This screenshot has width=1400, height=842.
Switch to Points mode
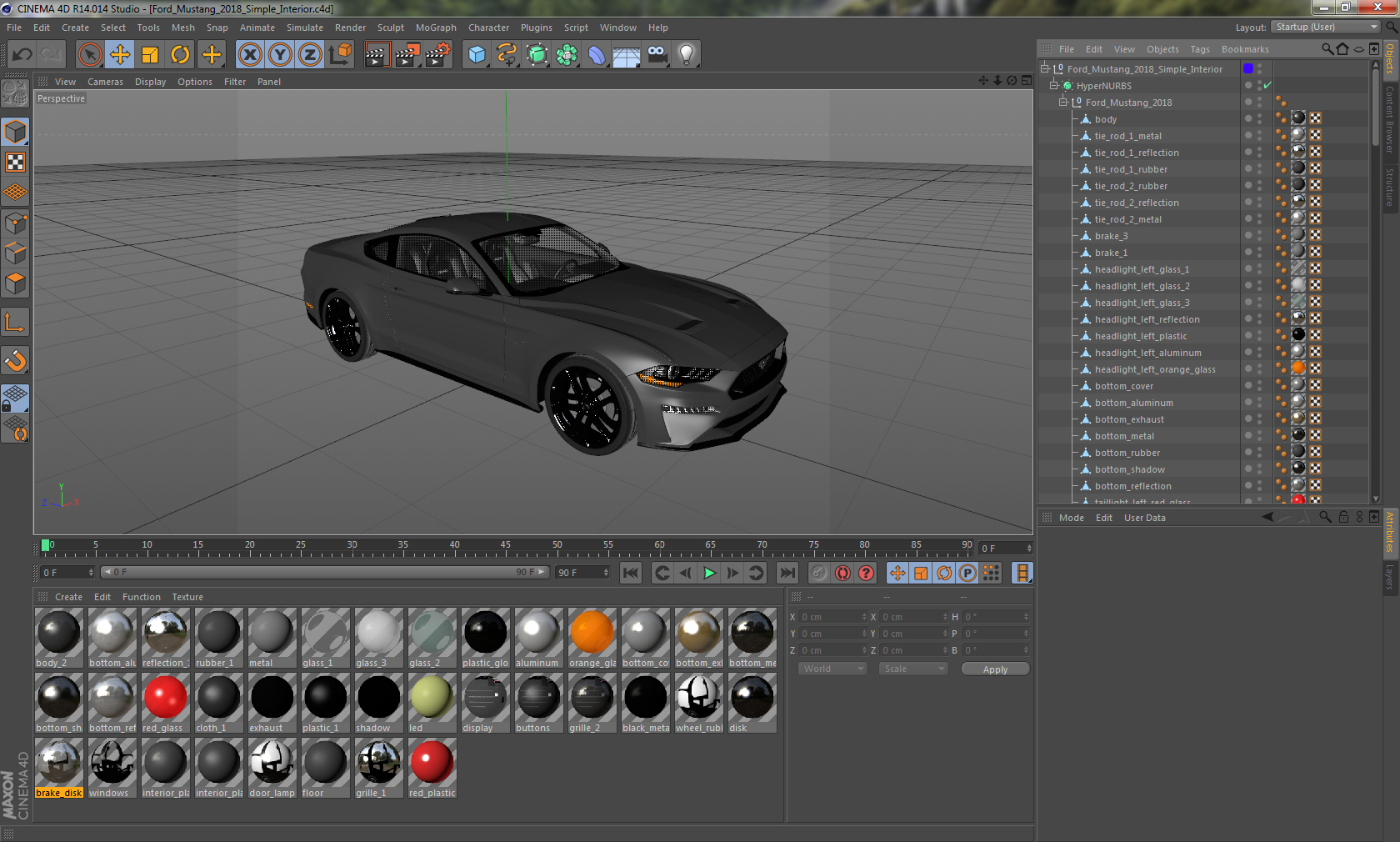(16, 223)
